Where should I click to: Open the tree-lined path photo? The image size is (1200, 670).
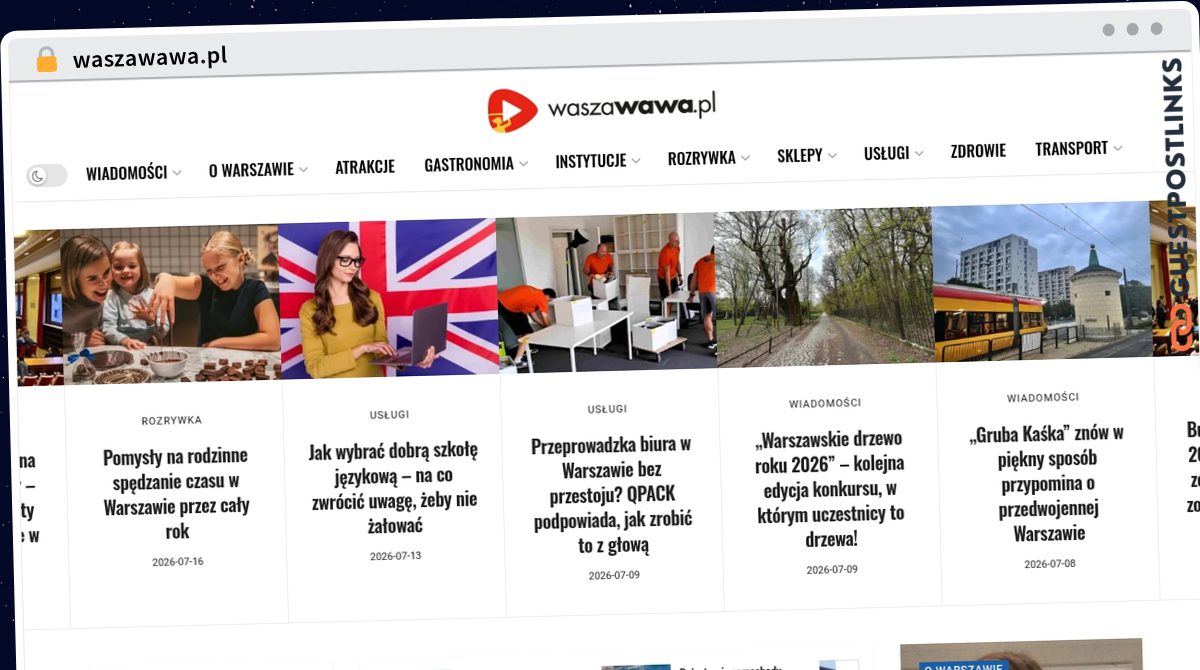pos(825,286)
